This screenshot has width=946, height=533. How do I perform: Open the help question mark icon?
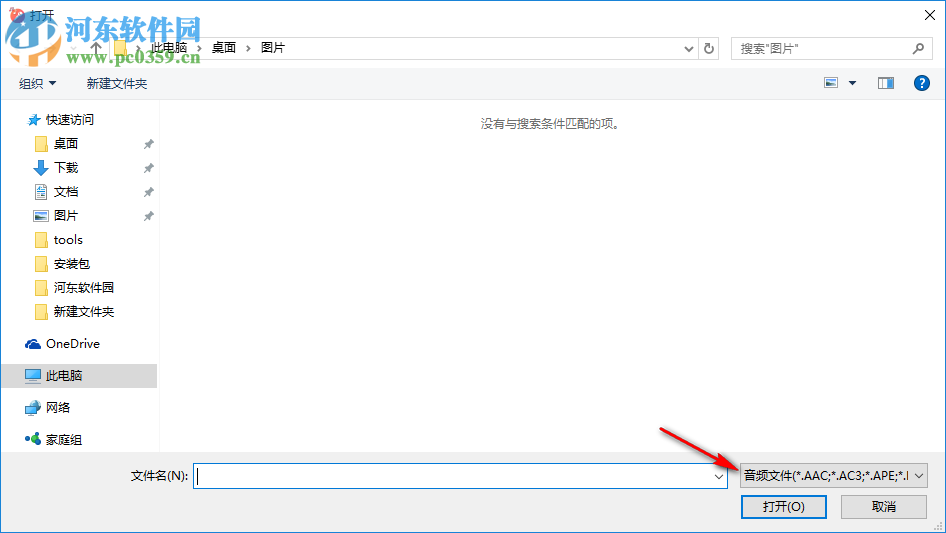coord(921,83)
